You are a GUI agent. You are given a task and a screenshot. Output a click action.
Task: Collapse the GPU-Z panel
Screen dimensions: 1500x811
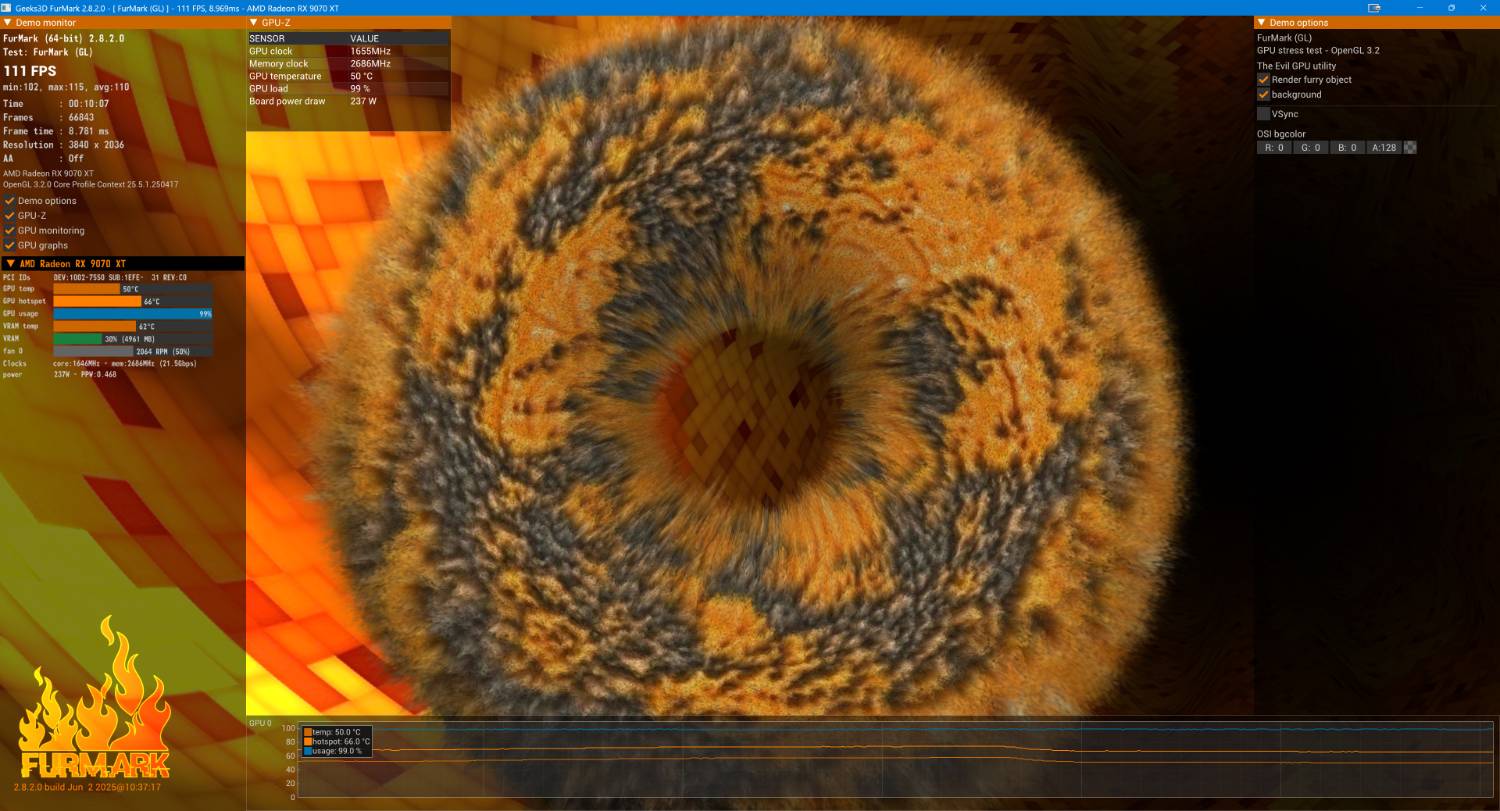pyautogui.click(x=254, y=22)
